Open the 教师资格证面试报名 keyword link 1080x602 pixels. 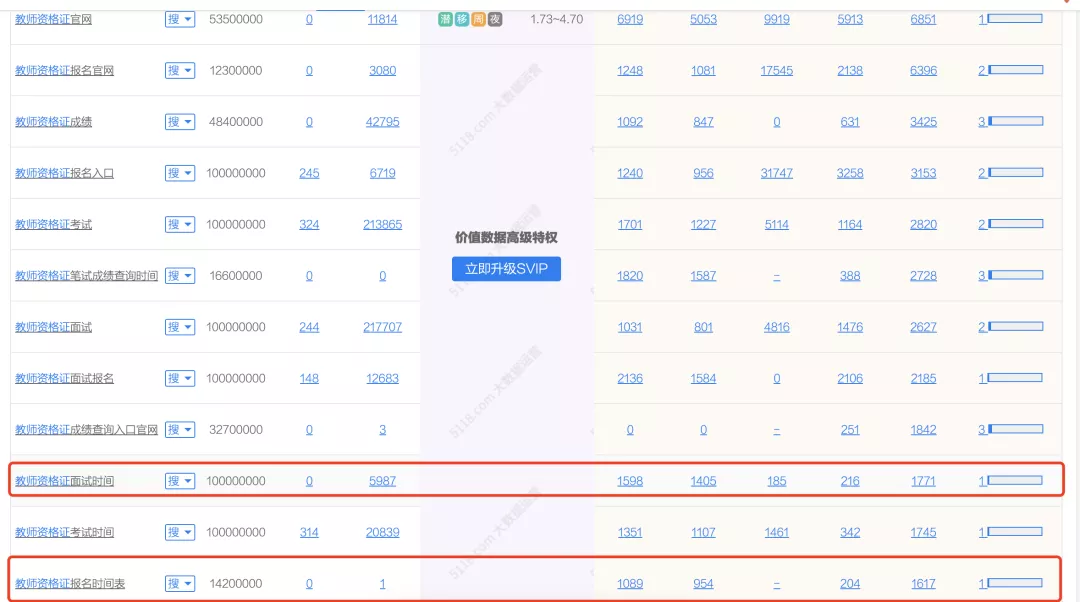coord(65,378)
